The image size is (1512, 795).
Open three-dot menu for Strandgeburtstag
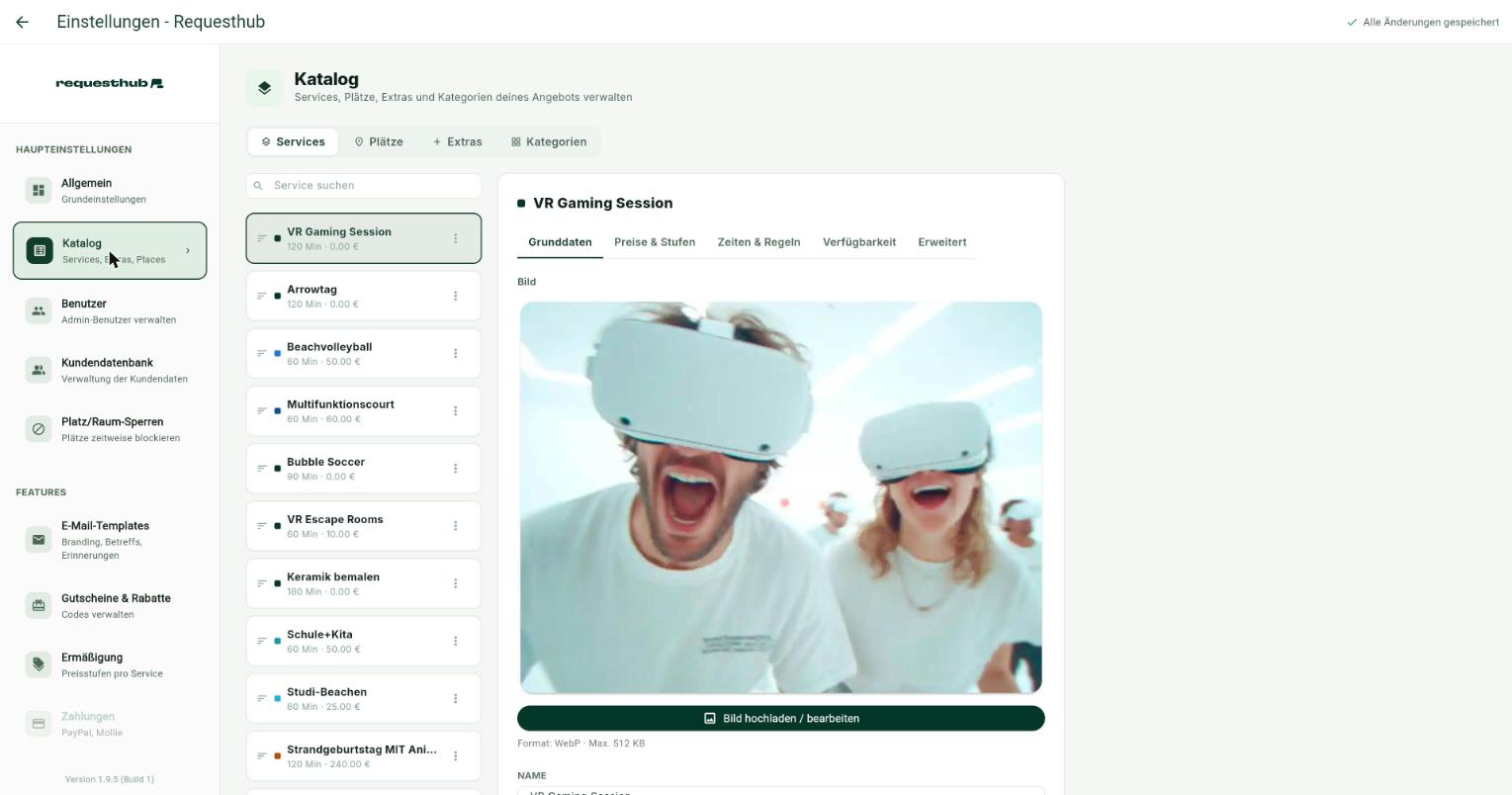(455, 755)
